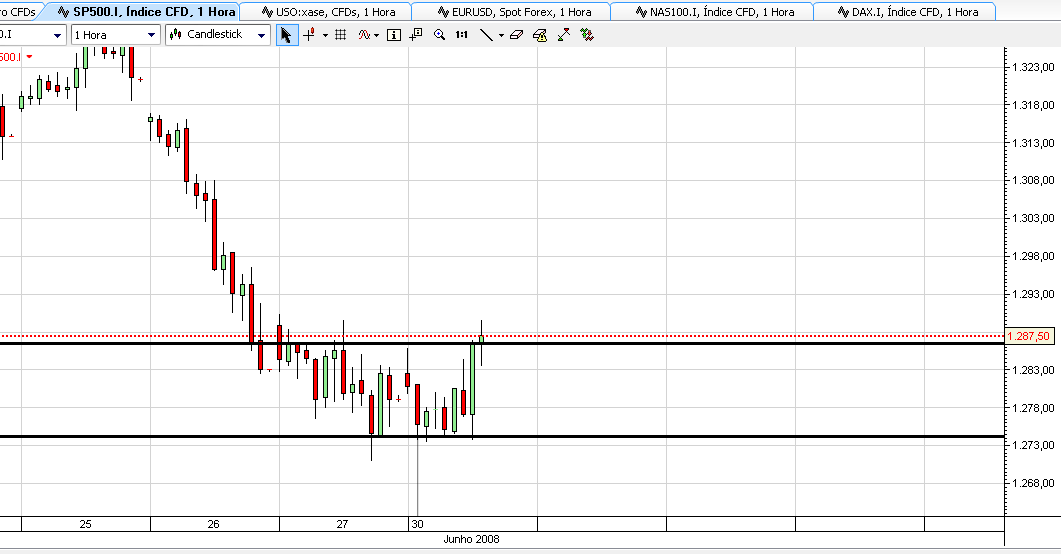Activate the crosshair cursor tool
This screenshot has width=1061, height=554.
[309, 34]
